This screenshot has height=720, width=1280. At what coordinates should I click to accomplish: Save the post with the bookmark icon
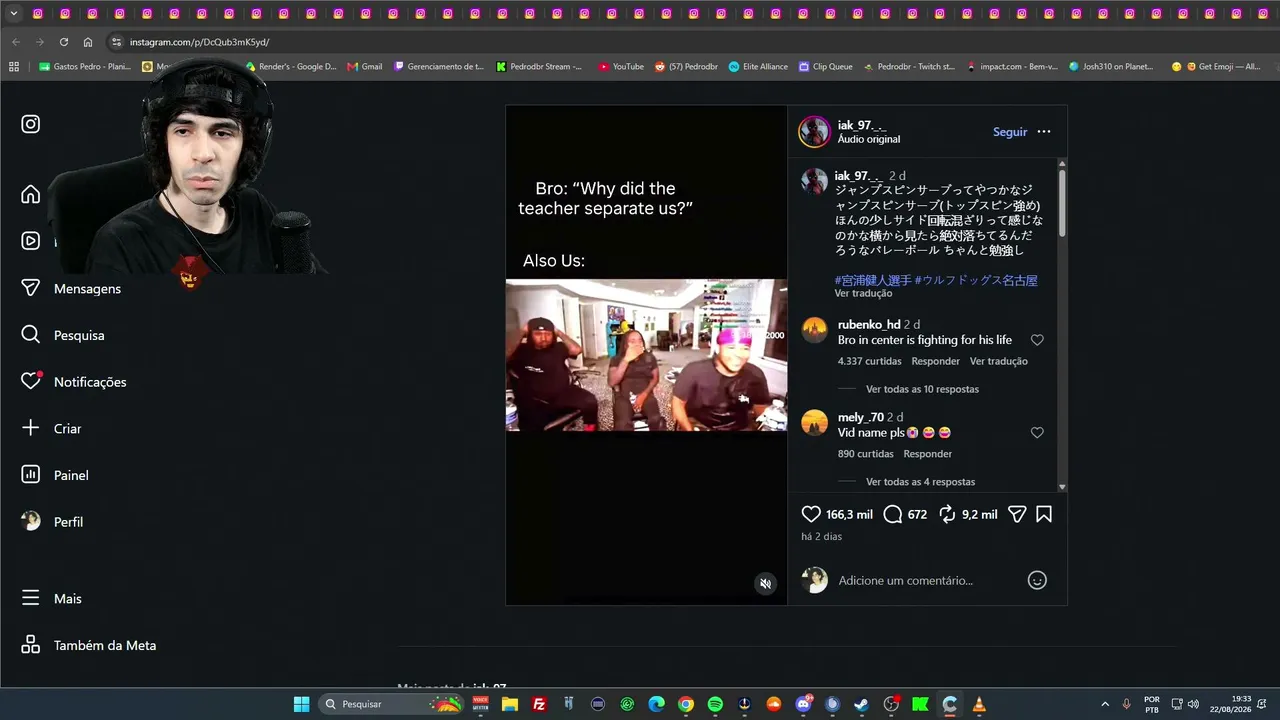pyautogui.click(x=1044, y=514)
